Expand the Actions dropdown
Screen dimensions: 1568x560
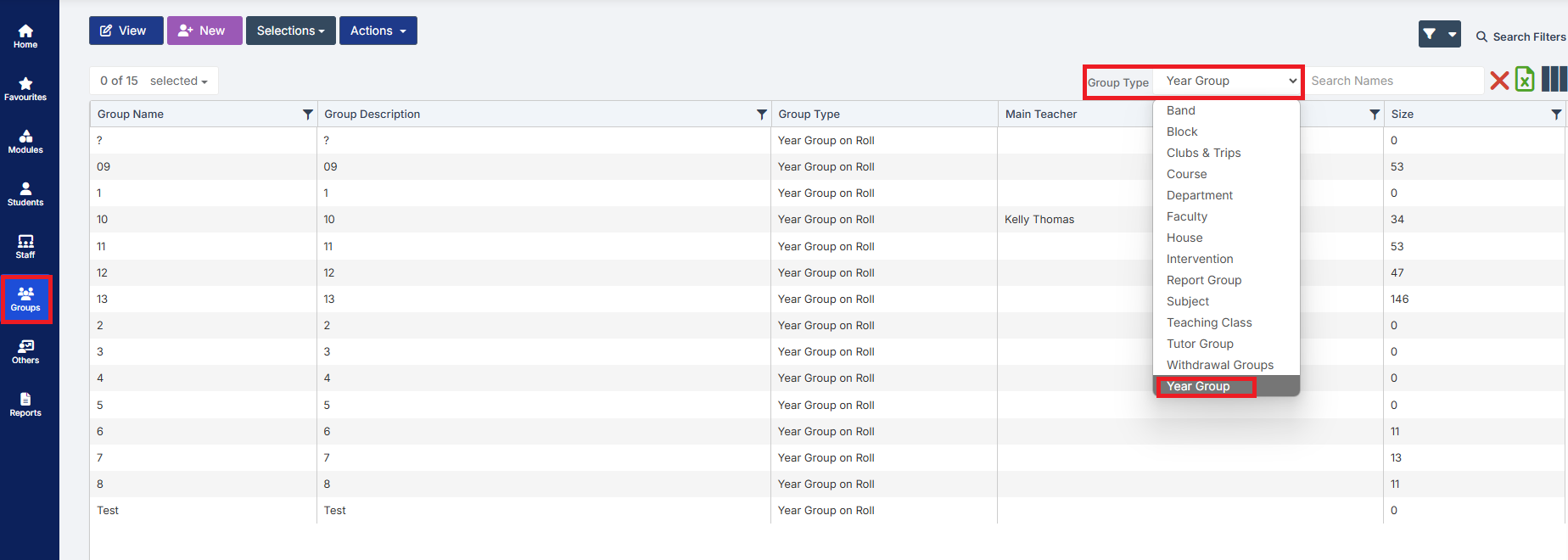coord(378,31)
